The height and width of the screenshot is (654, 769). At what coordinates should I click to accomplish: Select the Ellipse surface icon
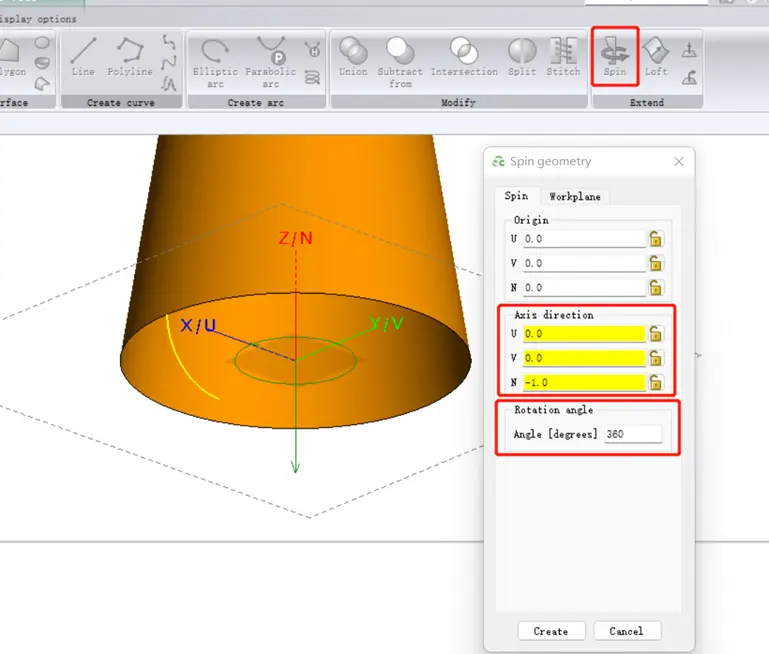click(42, 43)
